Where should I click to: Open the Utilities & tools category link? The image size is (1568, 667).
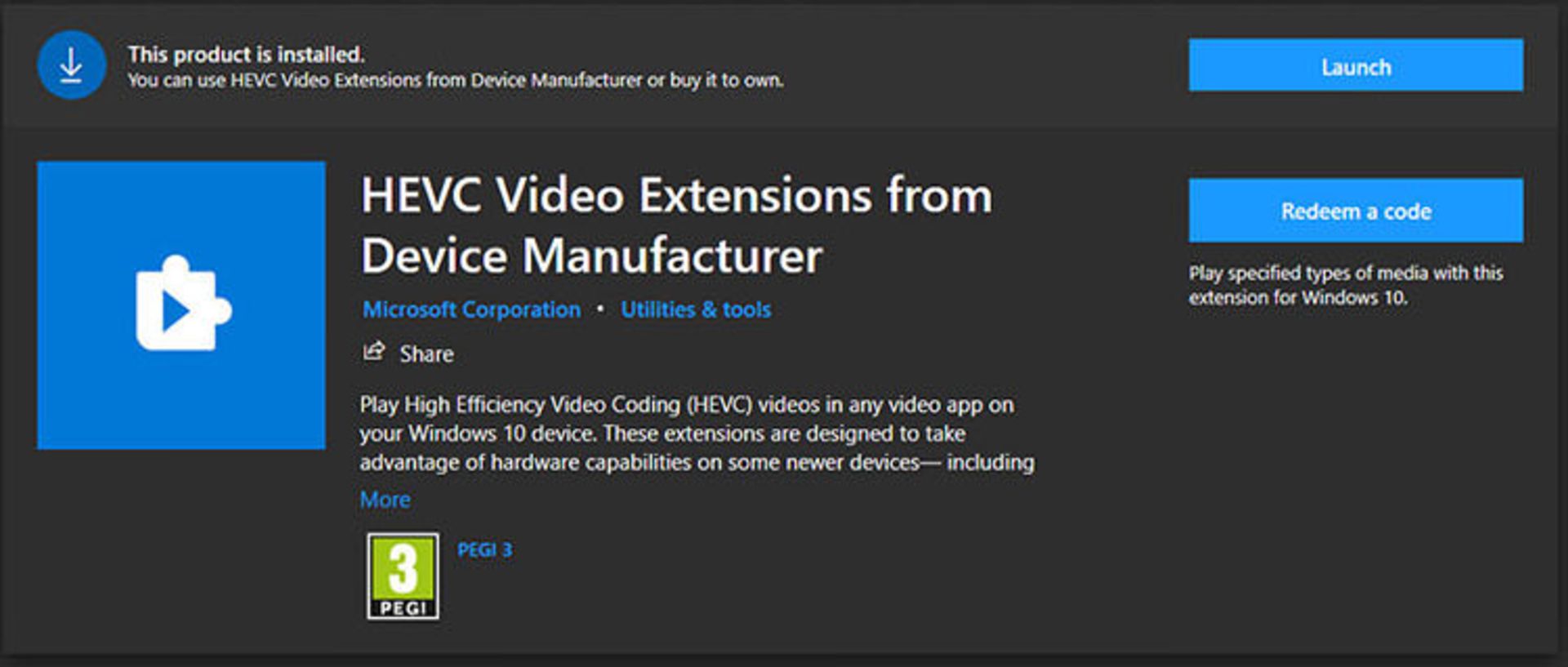[x=695, y=309]
